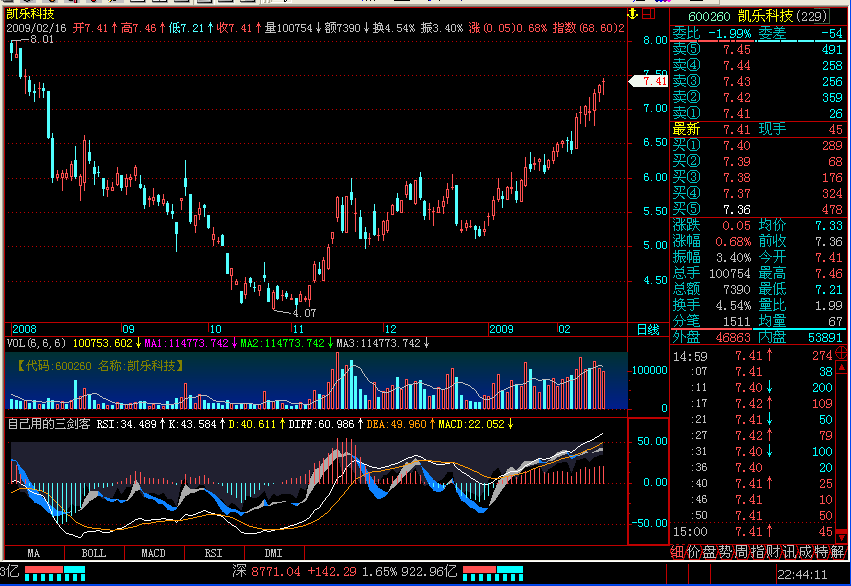
Task: Click the 14:59 trade row with volume 274
Action: click(x=753, y=356)
